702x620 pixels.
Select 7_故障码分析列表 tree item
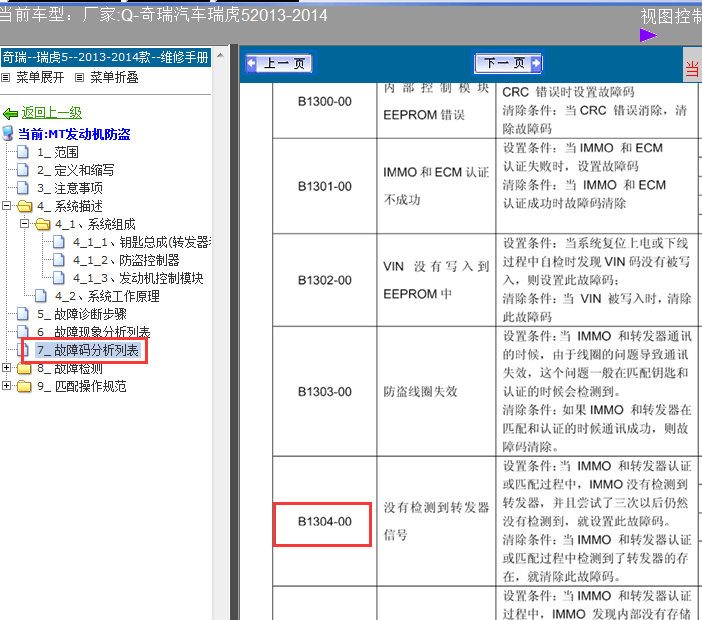point(88,351)
